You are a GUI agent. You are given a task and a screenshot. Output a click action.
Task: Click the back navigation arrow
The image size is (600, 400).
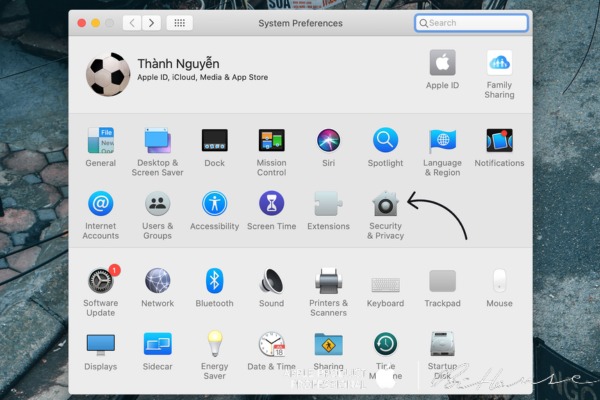point(131,22)
